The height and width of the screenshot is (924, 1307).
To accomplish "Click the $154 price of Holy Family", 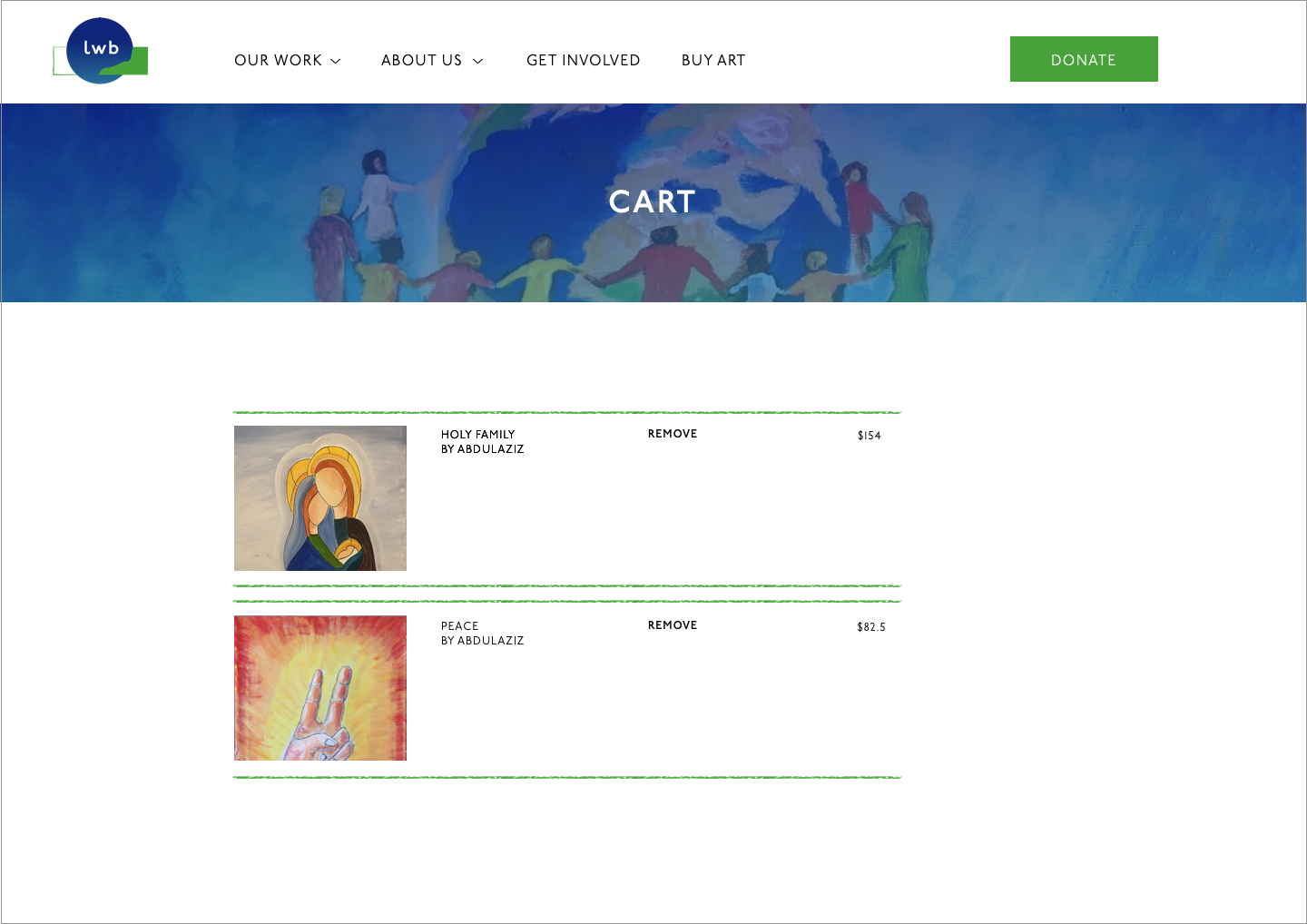I will point(870,436).
